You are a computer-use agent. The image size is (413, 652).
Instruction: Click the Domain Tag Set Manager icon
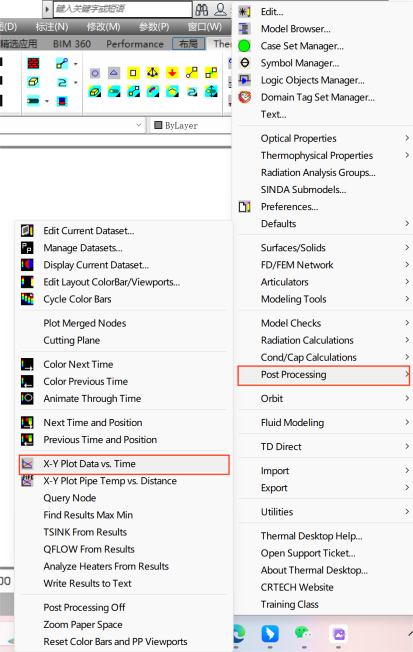[x=245, y=97]
